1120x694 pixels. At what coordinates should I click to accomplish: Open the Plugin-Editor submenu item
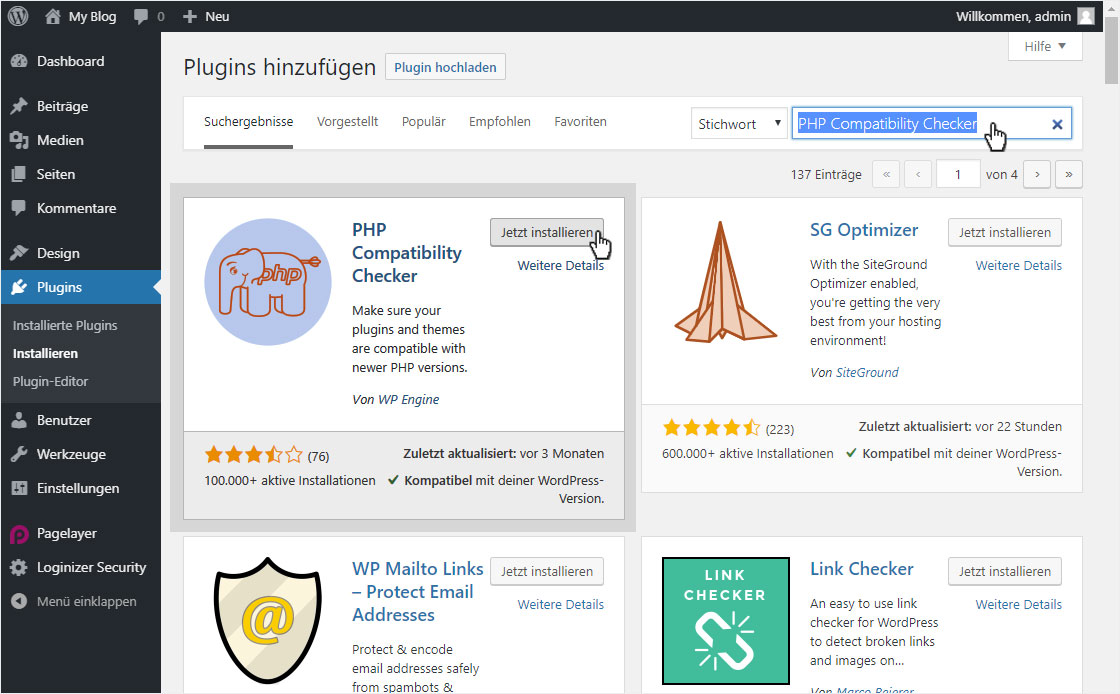coord(50,381)
